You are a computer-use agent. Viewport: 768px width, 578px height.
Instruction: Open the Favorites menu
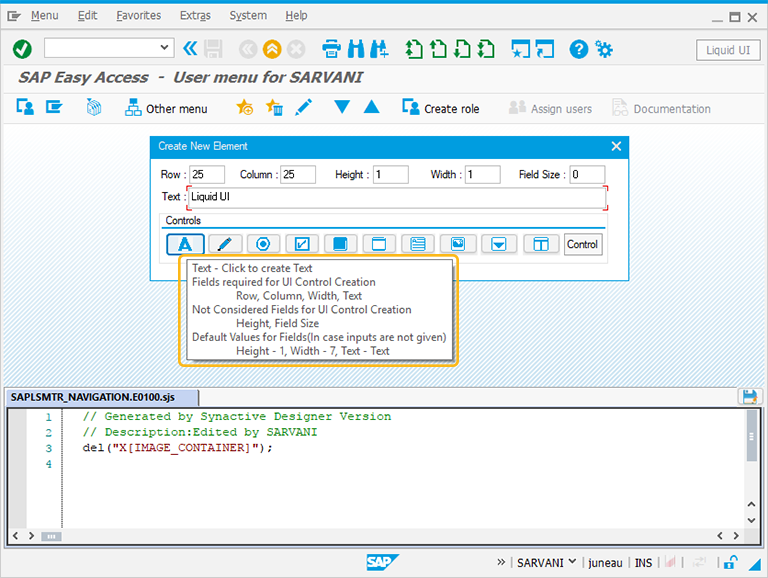[139, 16]
